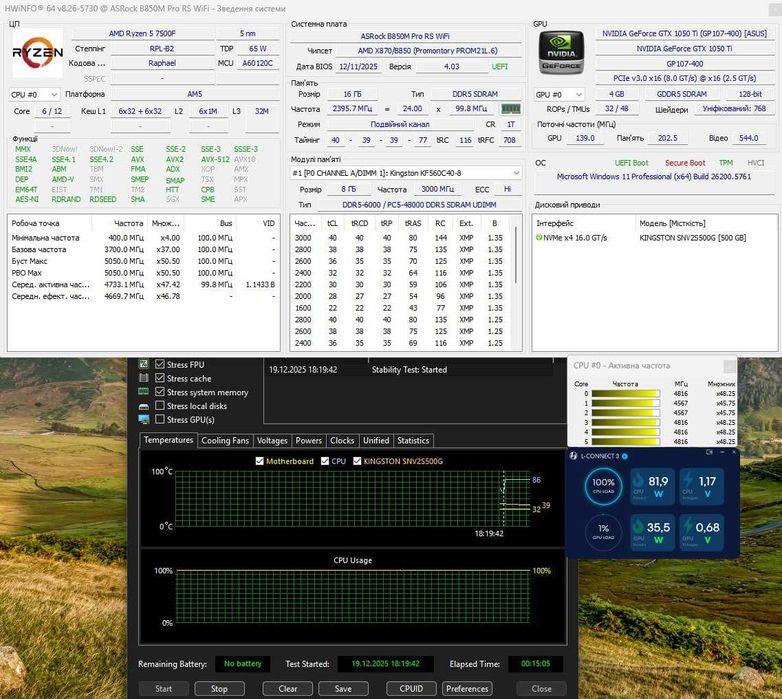Click the blue lightning icon in CPU voltage tile
782x699 pixels.
pyautogui.click(x=688, y=481)
